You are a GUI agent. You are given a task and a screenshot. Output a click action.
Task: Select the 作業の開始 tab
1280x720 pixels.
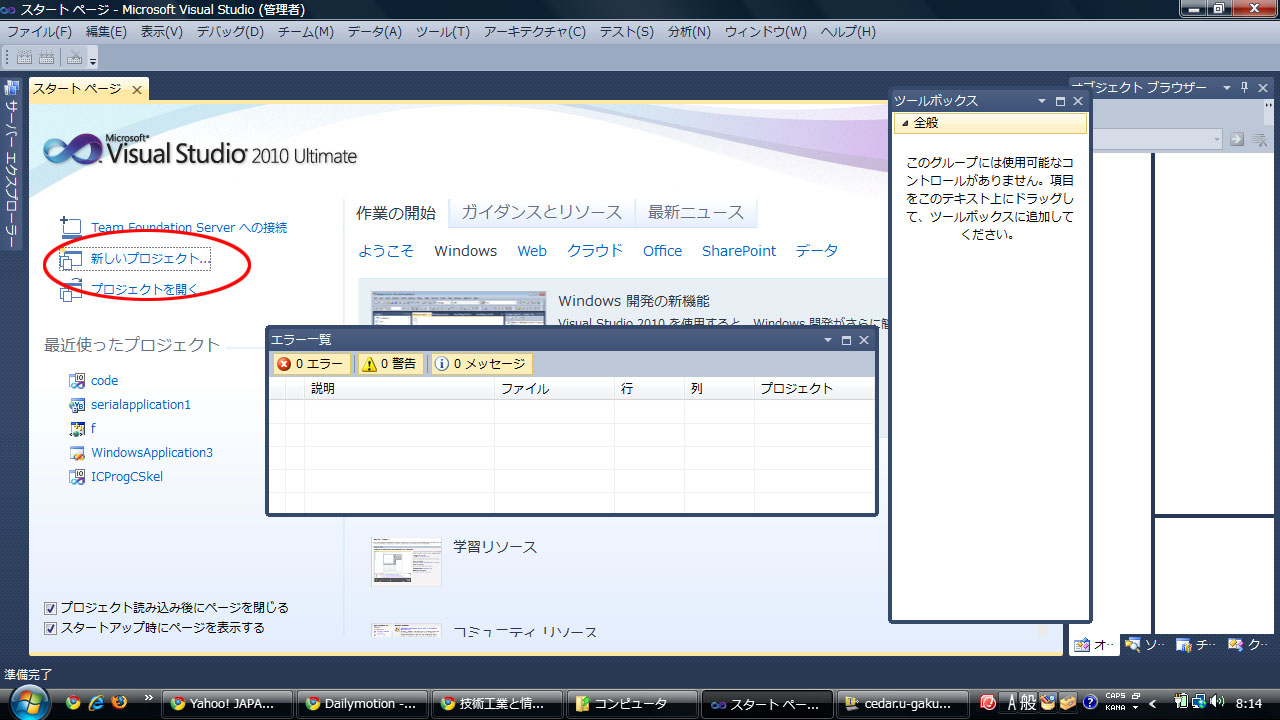click(x=396, y=213)
